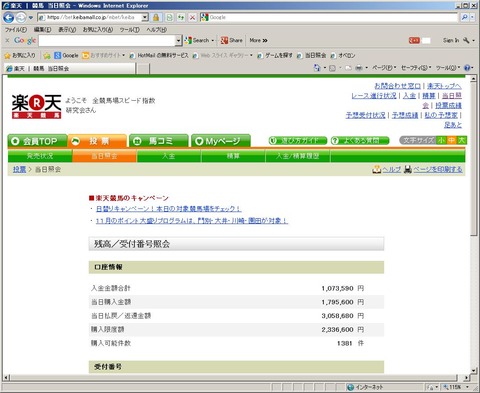This screenshot has height=393, width=480.
Task: Set text size to 大 (large)
Action: point(462,140)
